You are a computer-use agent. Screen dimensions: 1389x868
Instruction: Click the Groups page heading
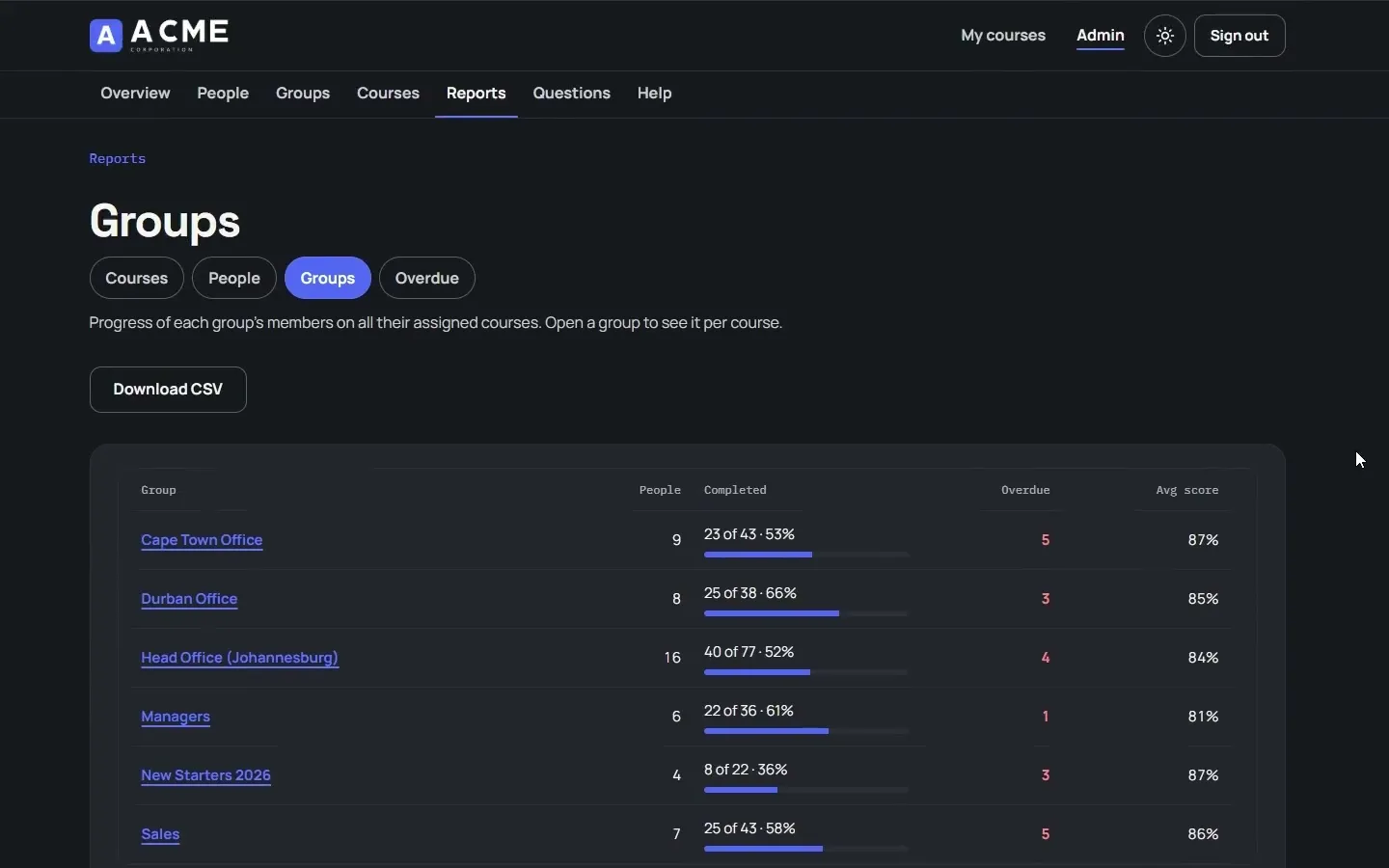165,222
